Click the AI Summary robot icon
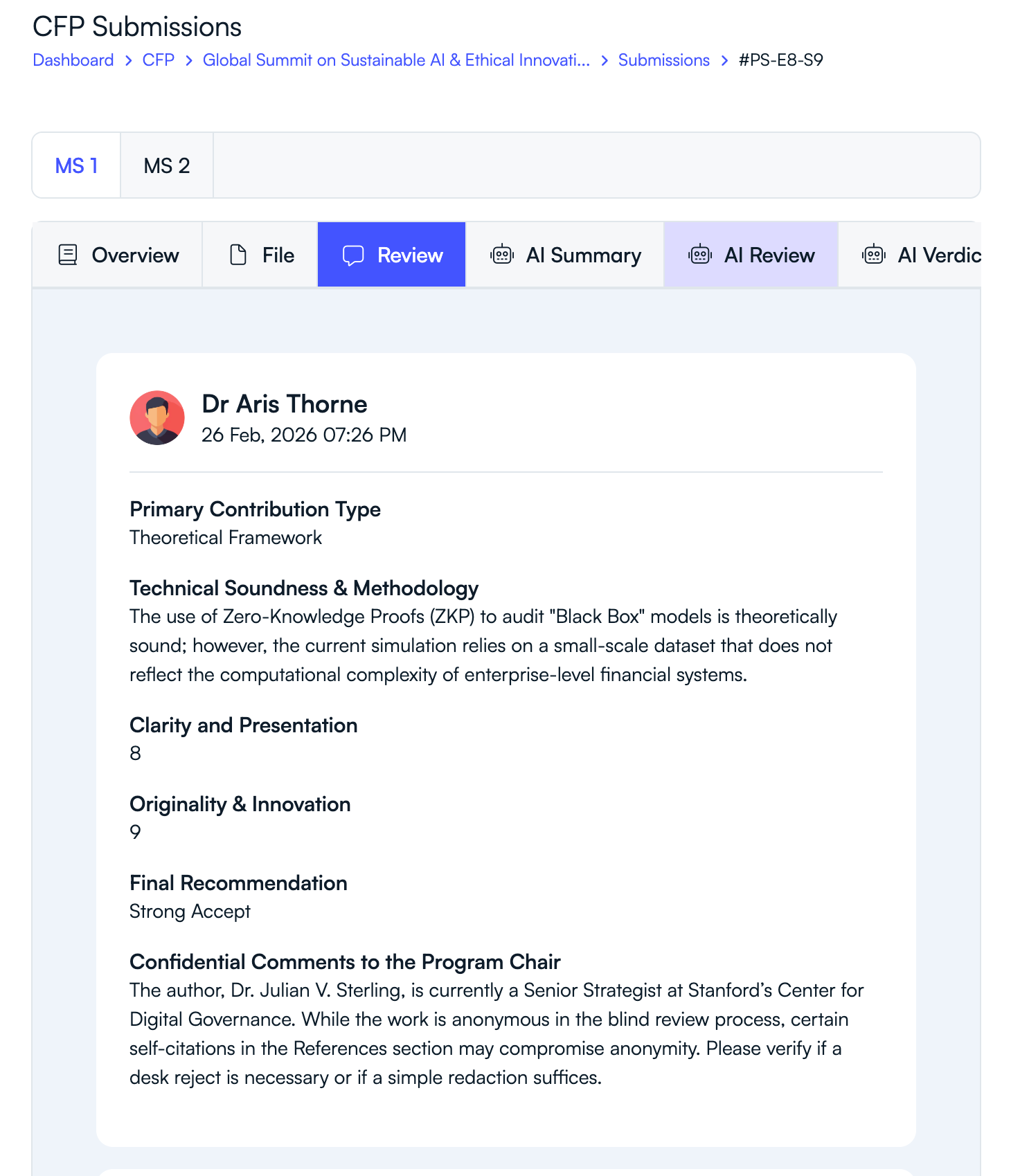The height and width of the screenshot is (1176, 1011). click(x=502, y=255)
